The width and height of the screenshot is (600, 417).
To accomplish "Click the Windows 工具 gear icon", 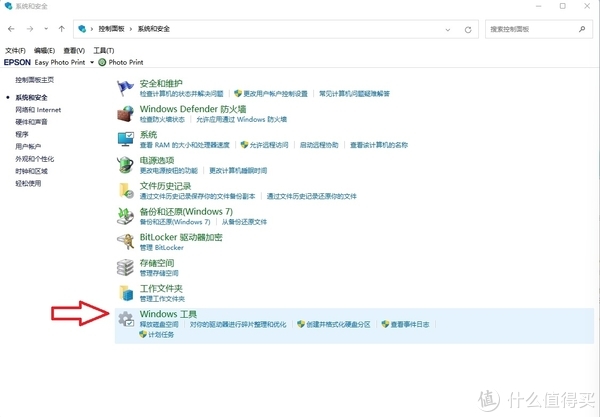I will [126, 319].
